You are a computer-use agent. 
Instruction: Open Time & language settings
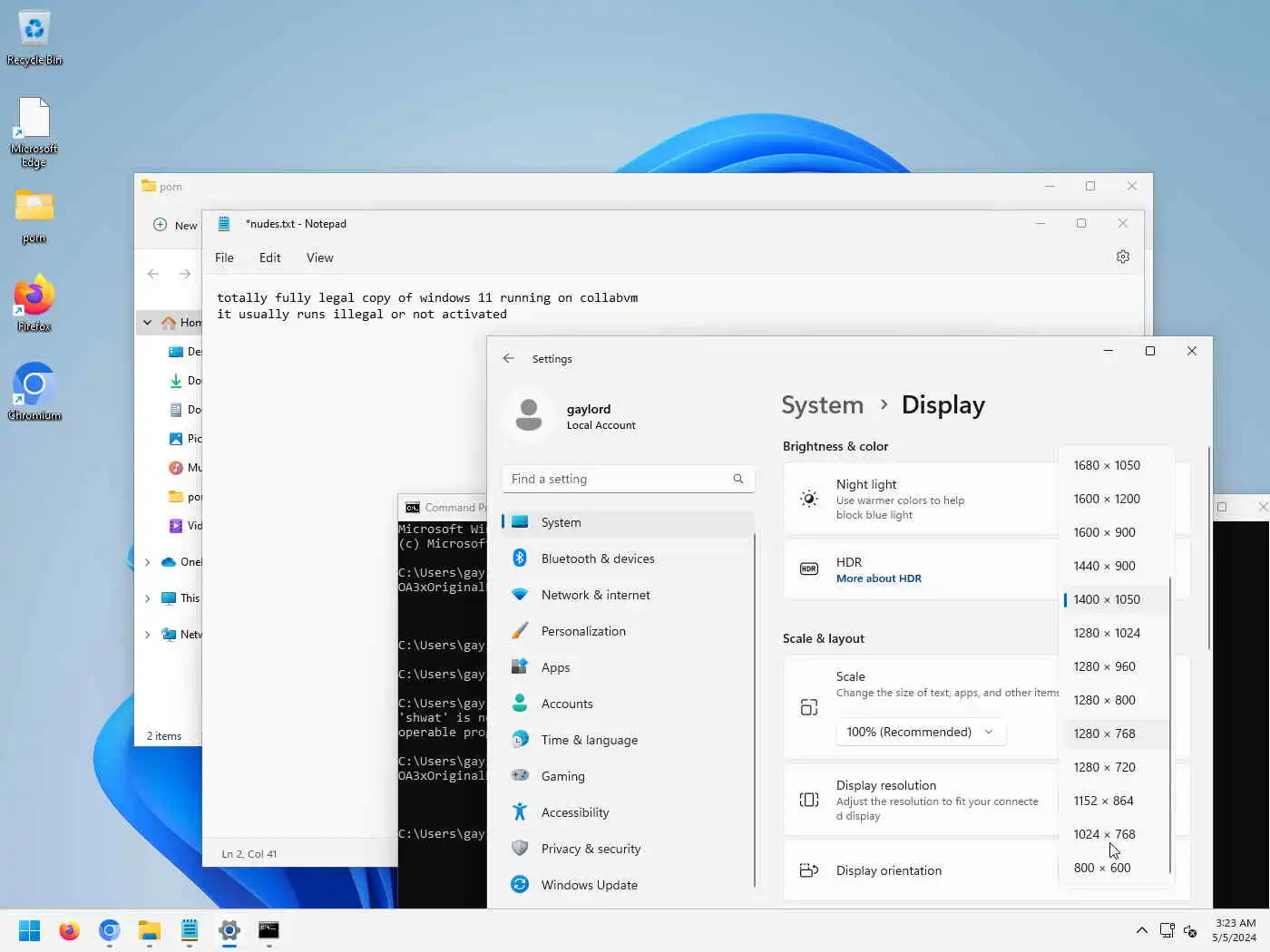click(x=628, y=740)
